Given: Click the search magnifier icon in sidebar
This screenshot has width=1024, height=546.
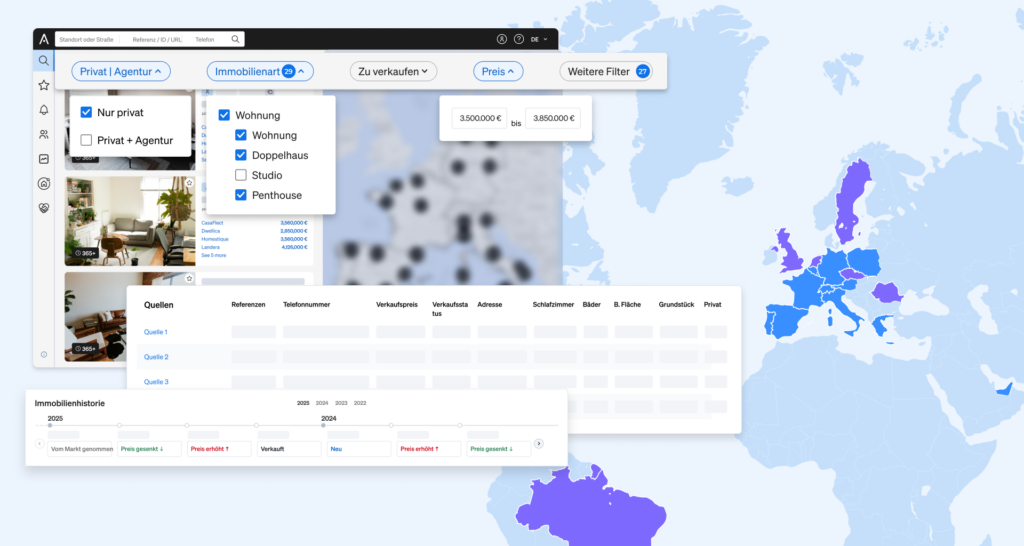Looking at the screenshot, I should (44, 61).
